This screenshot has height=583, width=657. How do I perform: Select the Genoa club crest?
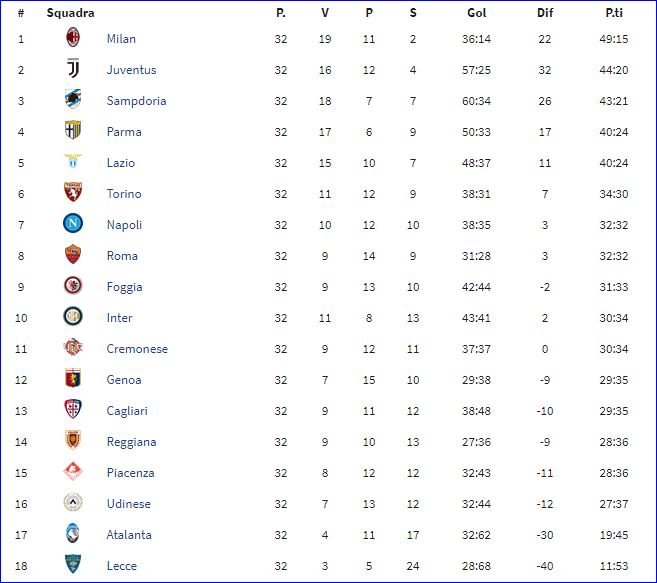(x=73, y=378)
